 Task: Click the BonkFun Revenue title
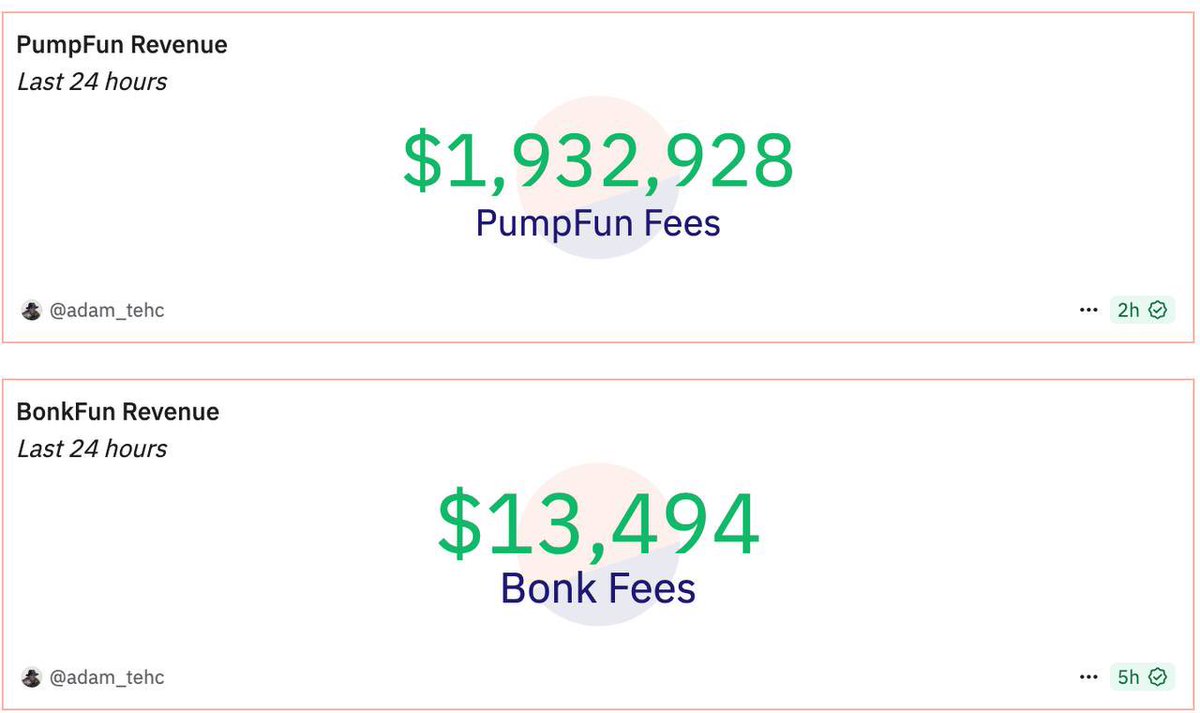pyautogui.click(x=118, y=412)
